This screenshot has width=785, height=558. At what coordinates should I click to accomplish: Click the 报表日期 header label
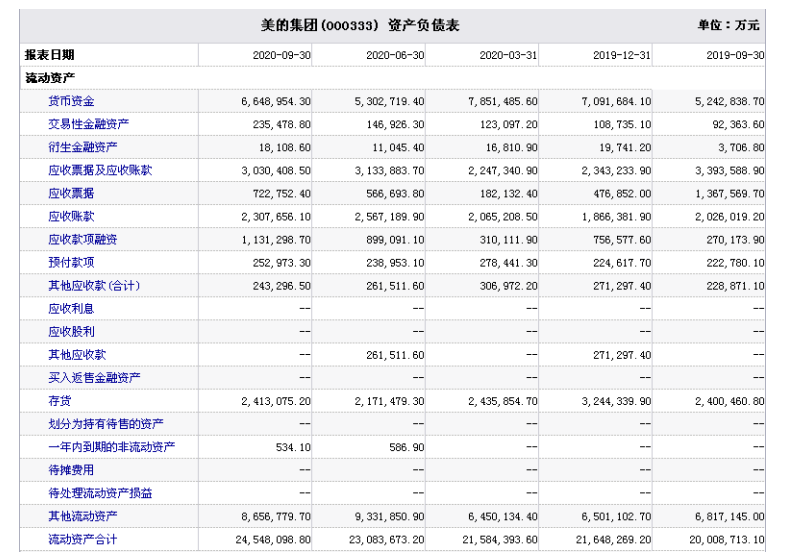(x=50, y=55)
